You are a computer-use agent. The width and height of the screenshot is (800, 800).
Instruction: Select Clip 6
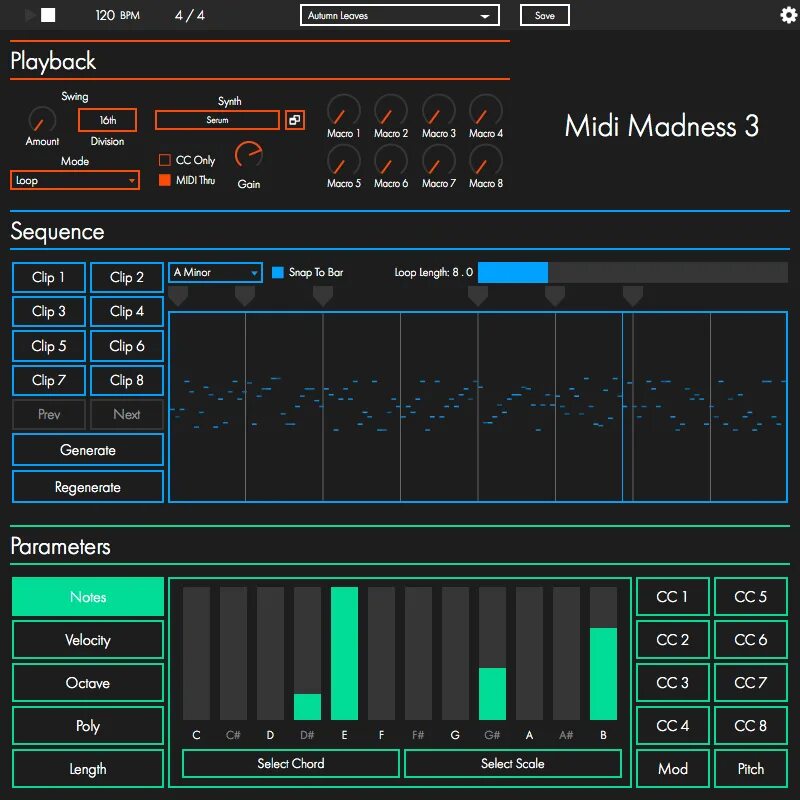pos(127,346)
